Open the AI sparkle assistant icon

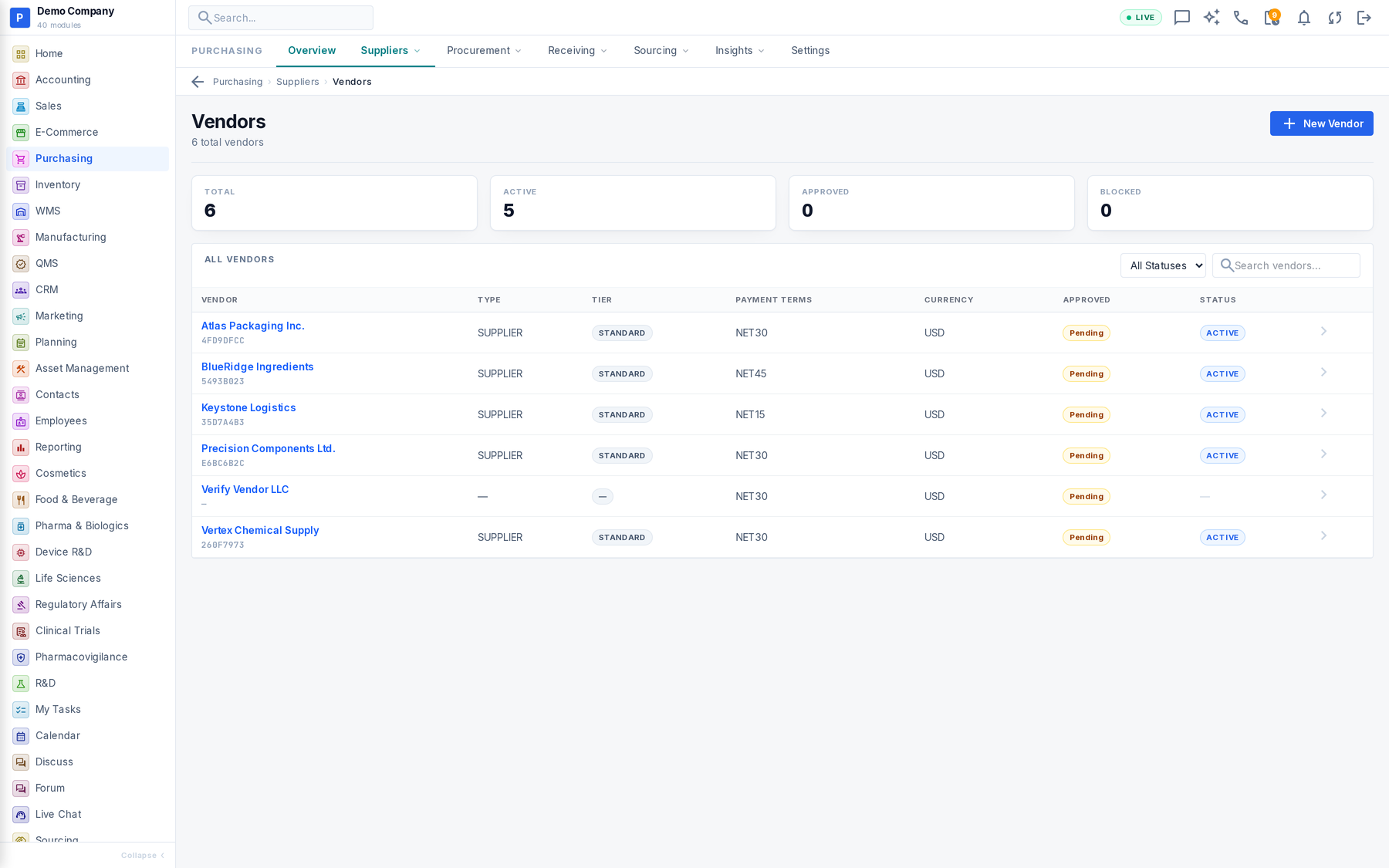coord(1212,18)
